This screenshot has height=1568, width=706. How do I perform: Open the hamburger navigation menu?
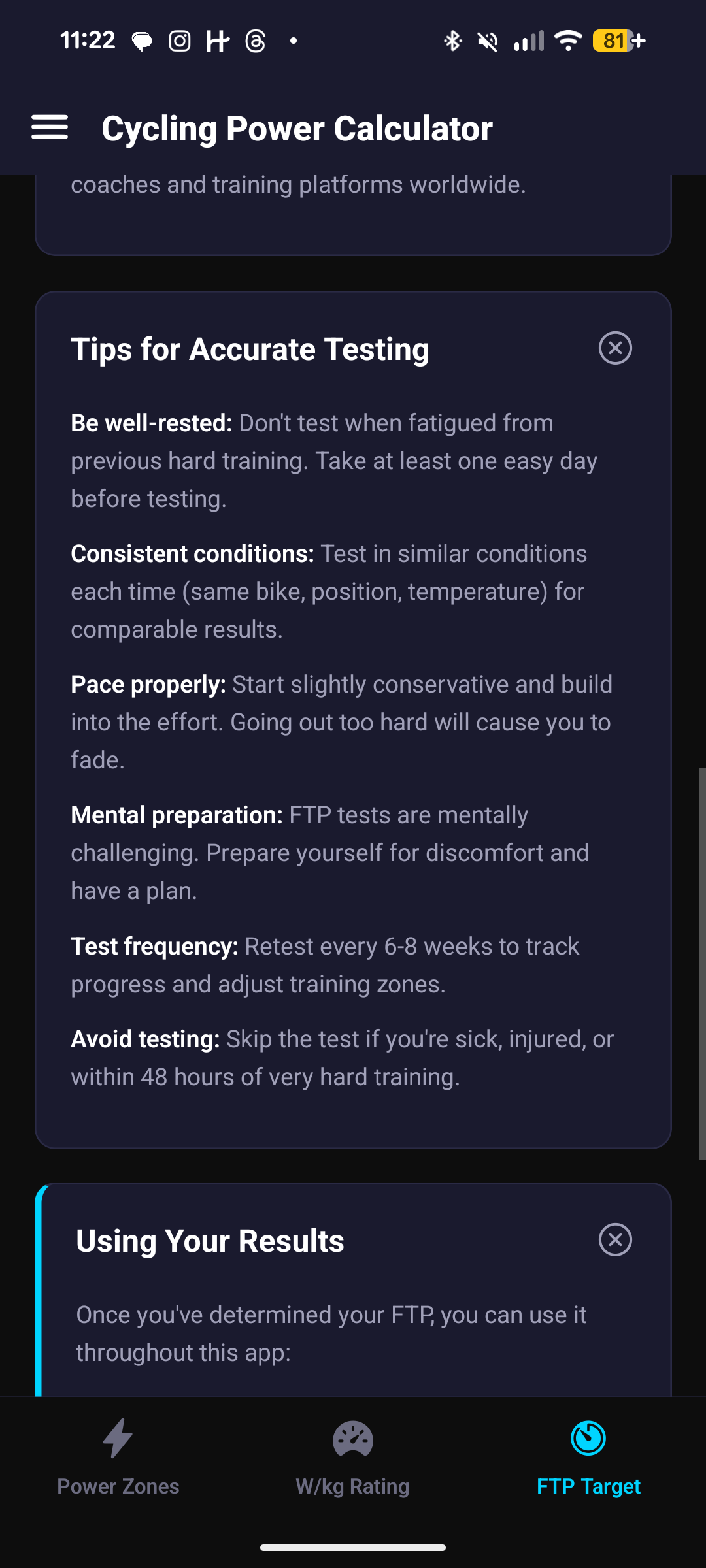pyautogui.click(x=50, y=127)
